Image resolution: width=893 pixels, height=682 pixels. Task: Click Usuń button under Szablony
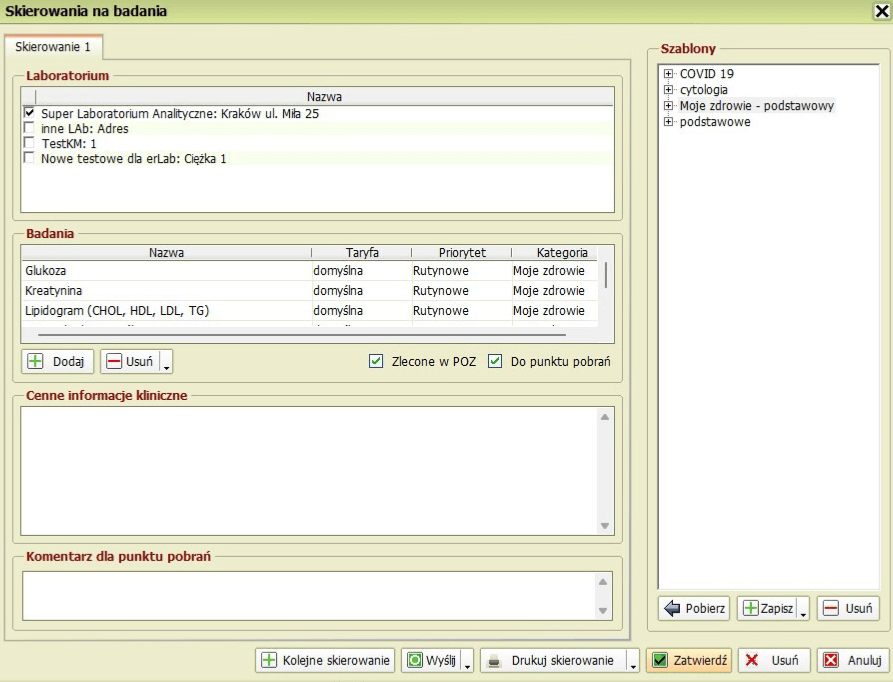tap(848, 608)
